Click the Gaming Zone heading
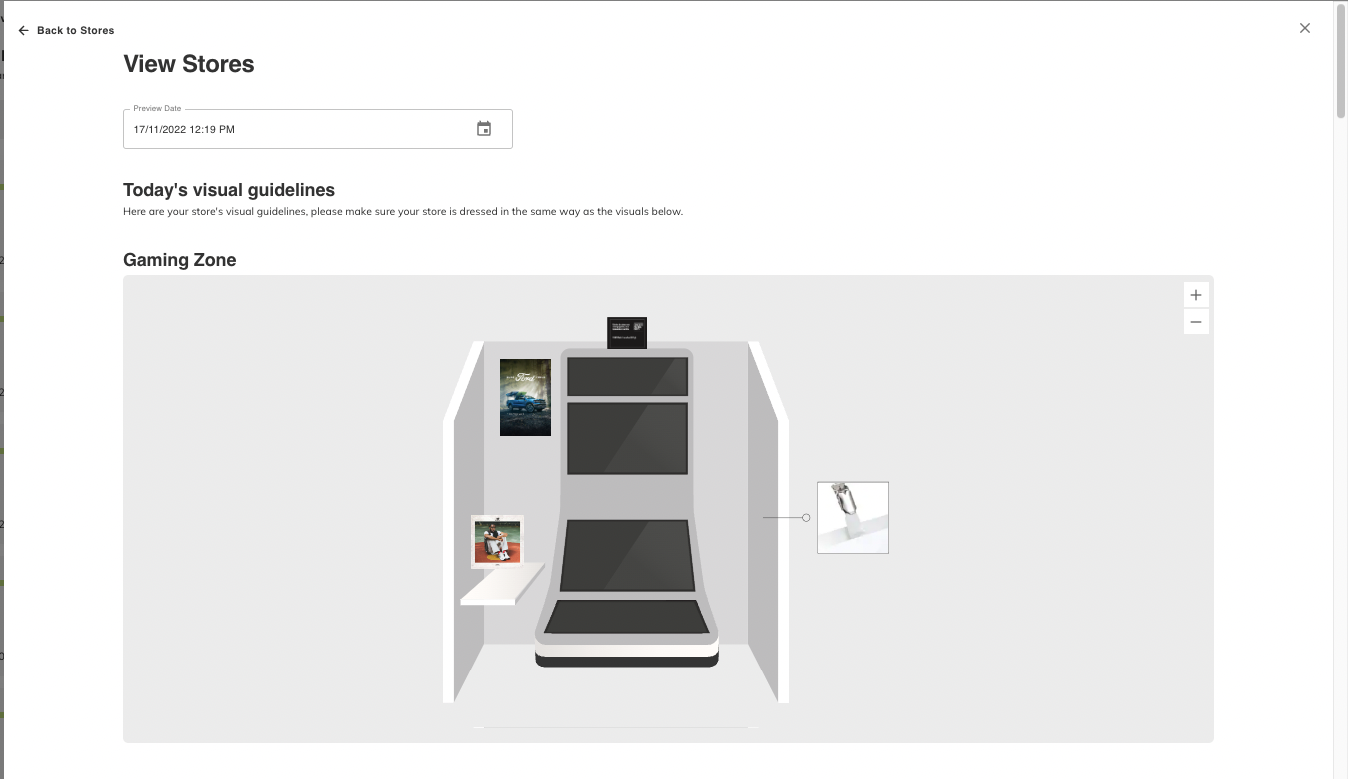 click(180, 260)
